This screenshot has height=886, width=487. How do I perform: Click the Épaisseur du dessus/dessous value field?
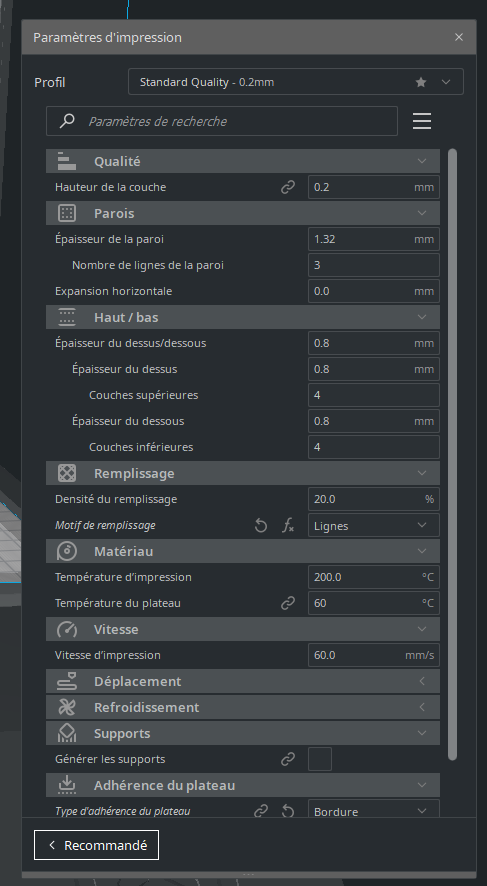373,343
